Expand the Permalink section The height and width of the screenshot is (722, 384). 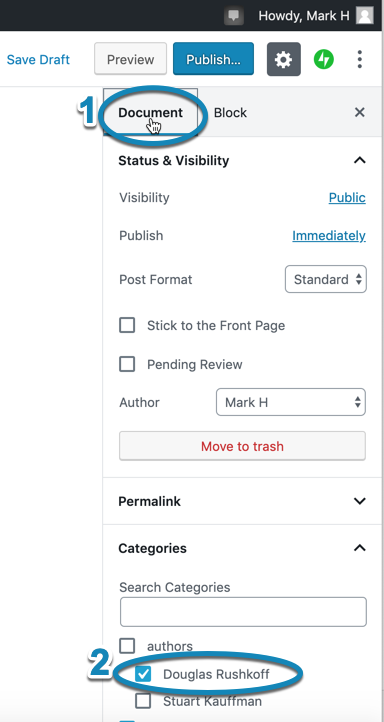click(242, 501)
